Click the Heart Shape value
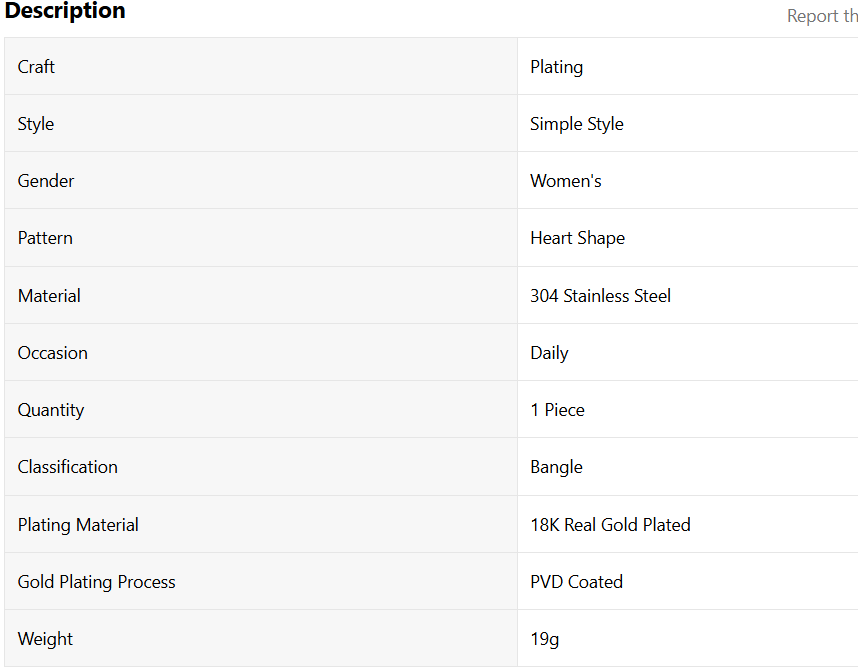 point(577,238)
